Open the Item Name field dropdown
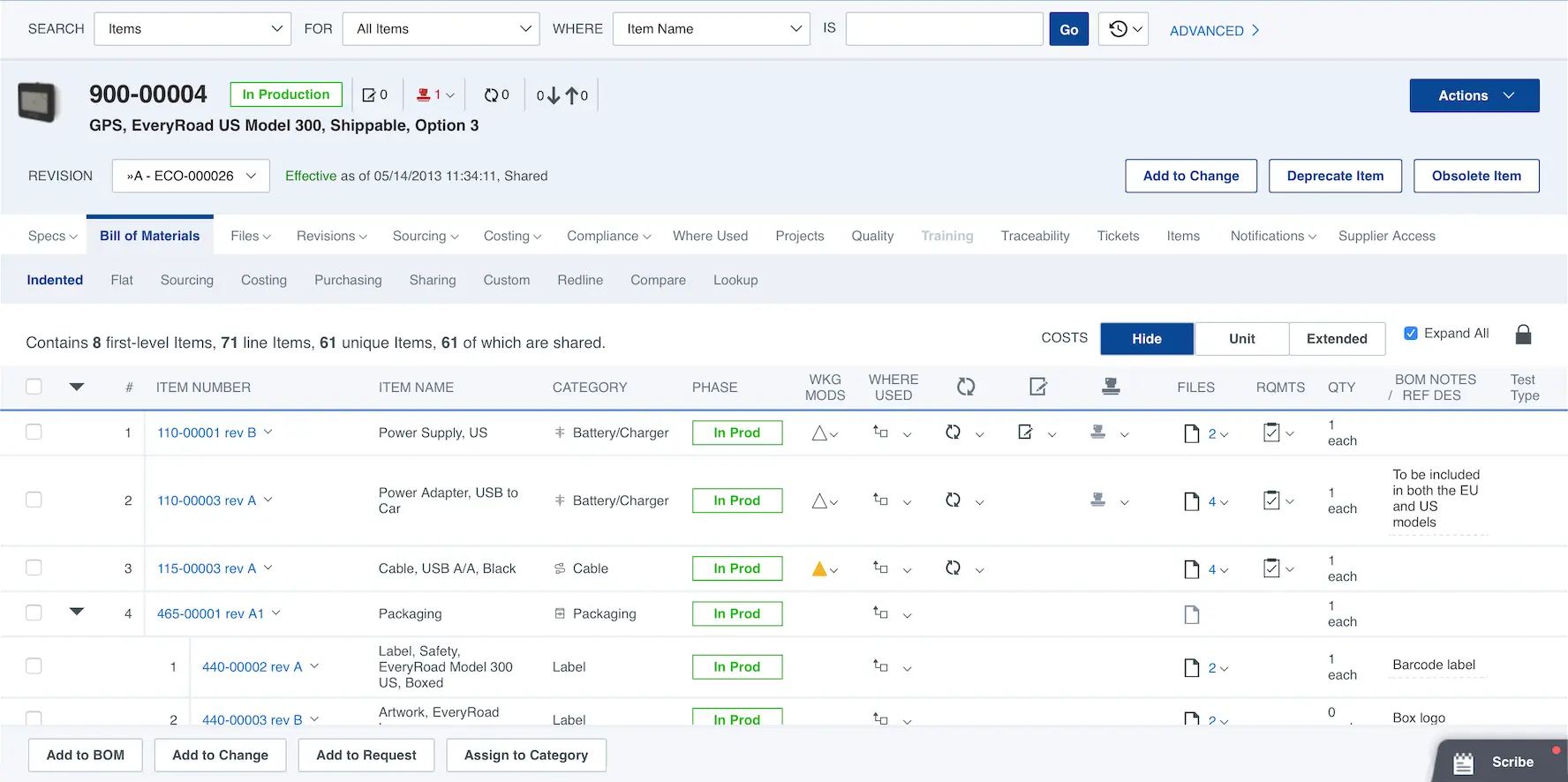 point(711,29)
